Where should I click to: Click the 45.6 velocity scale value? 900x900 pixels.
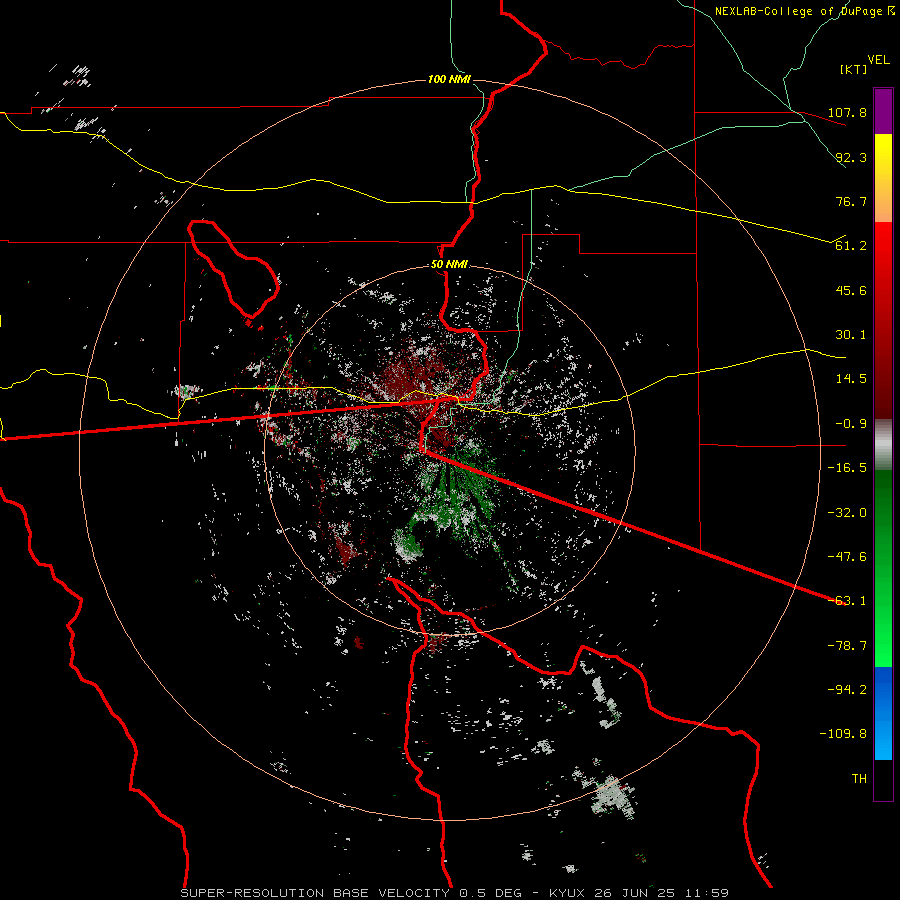pyautogui.click(x=851, y=290)
